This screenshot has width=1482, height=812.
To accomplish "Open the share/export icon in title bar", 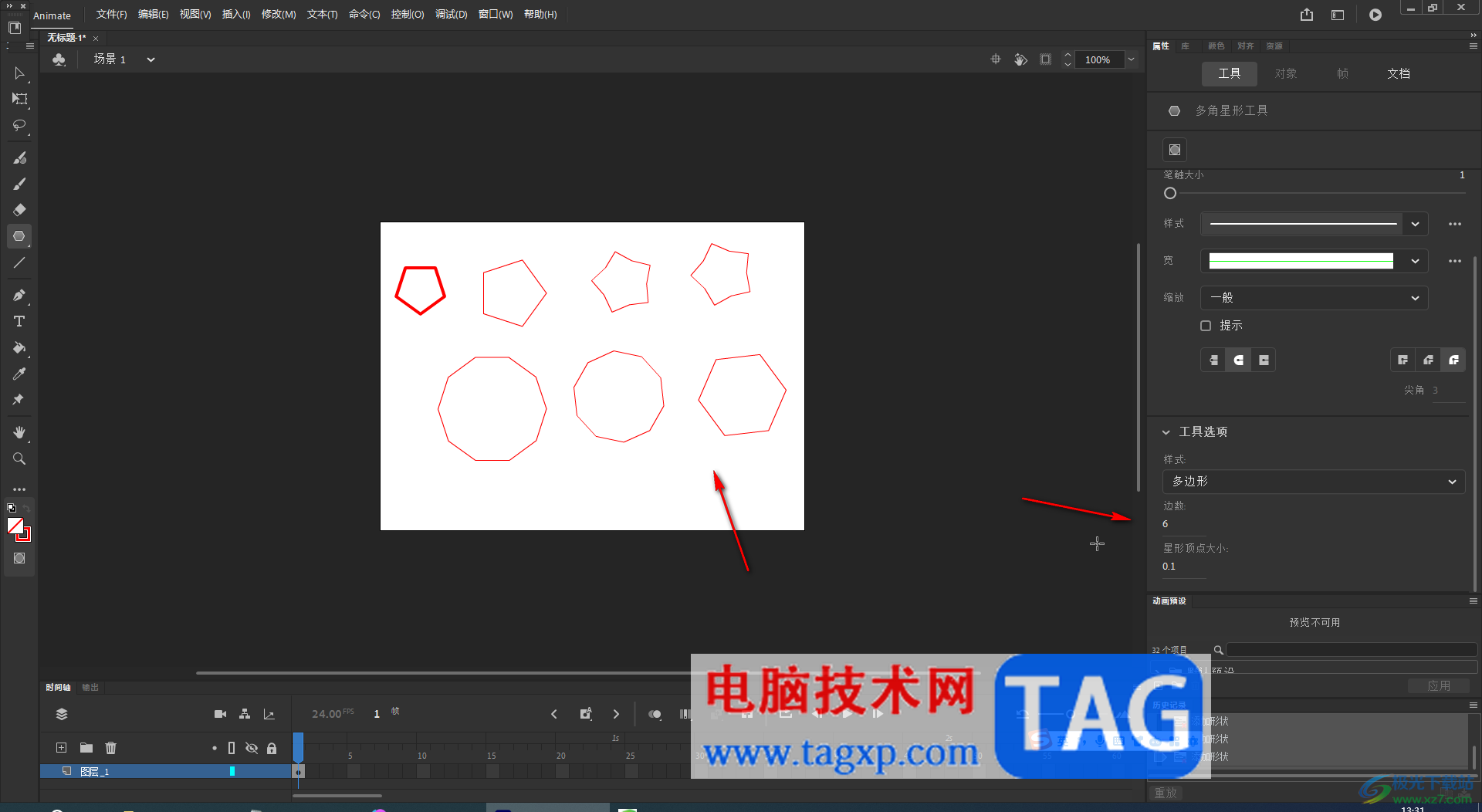I will [x=1306, y=15].
